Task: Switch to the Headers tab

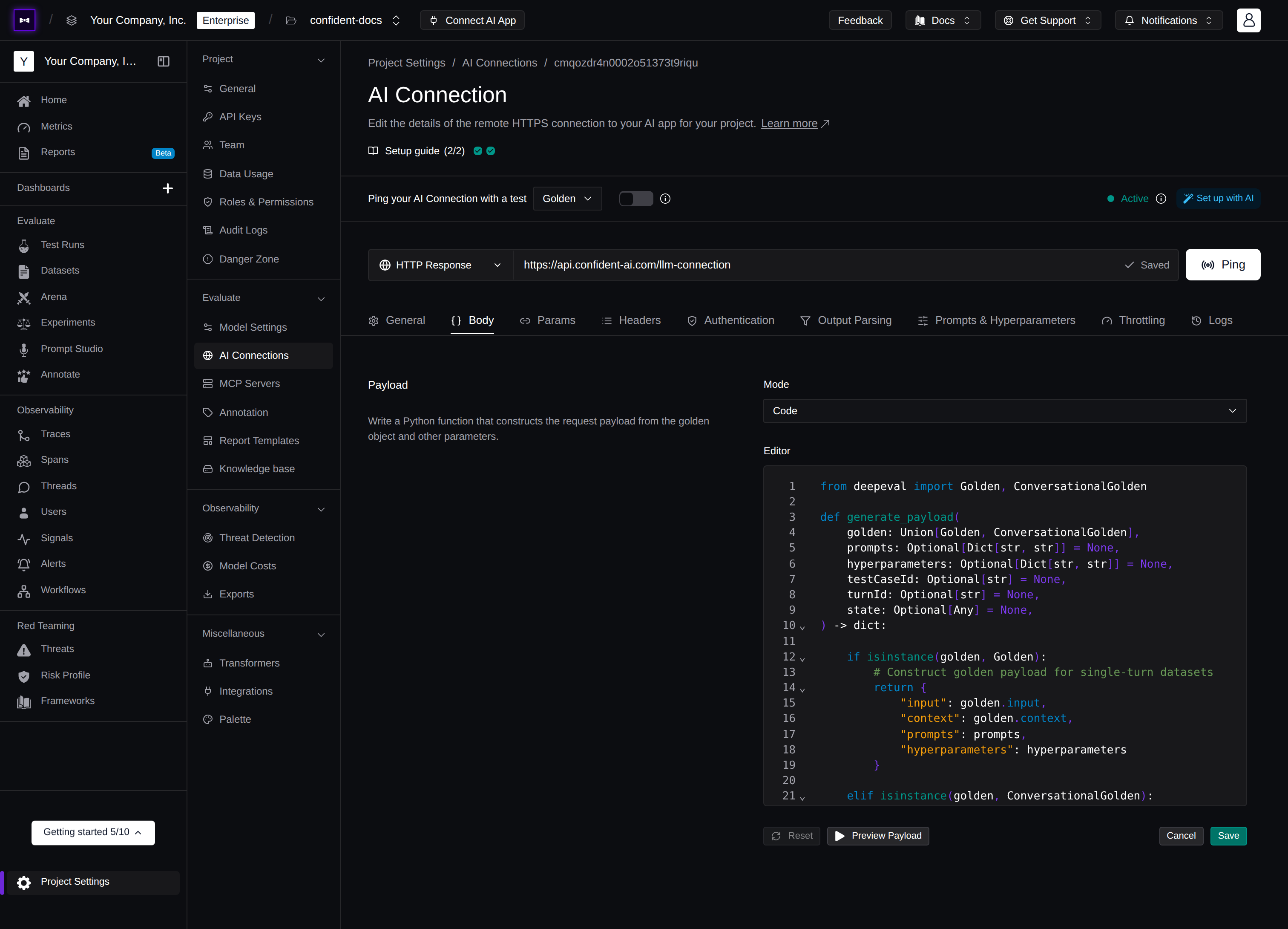Action: click(x=631, y=320)
